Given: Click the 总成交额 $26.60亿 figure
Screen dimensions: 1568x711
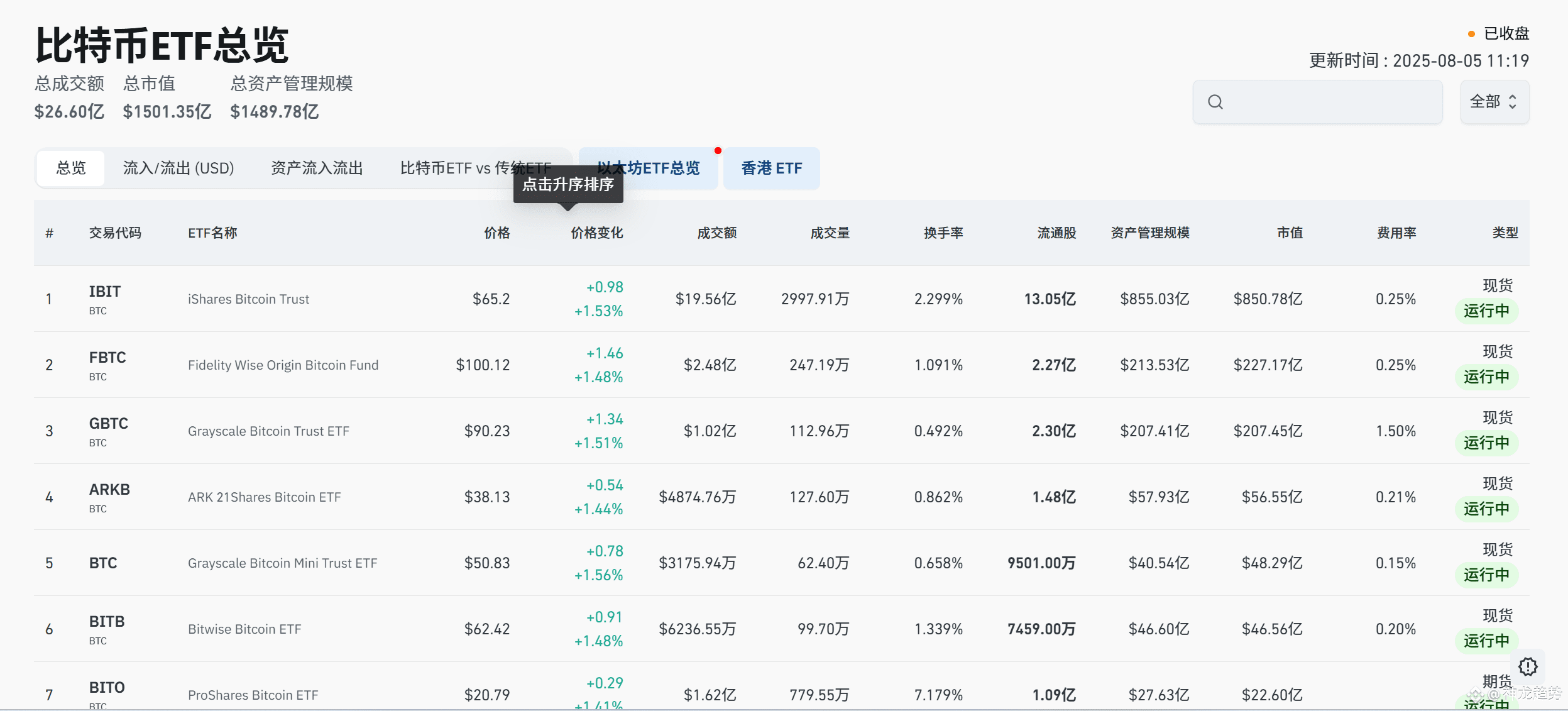Looking at the screenshot, I should 69,112.
